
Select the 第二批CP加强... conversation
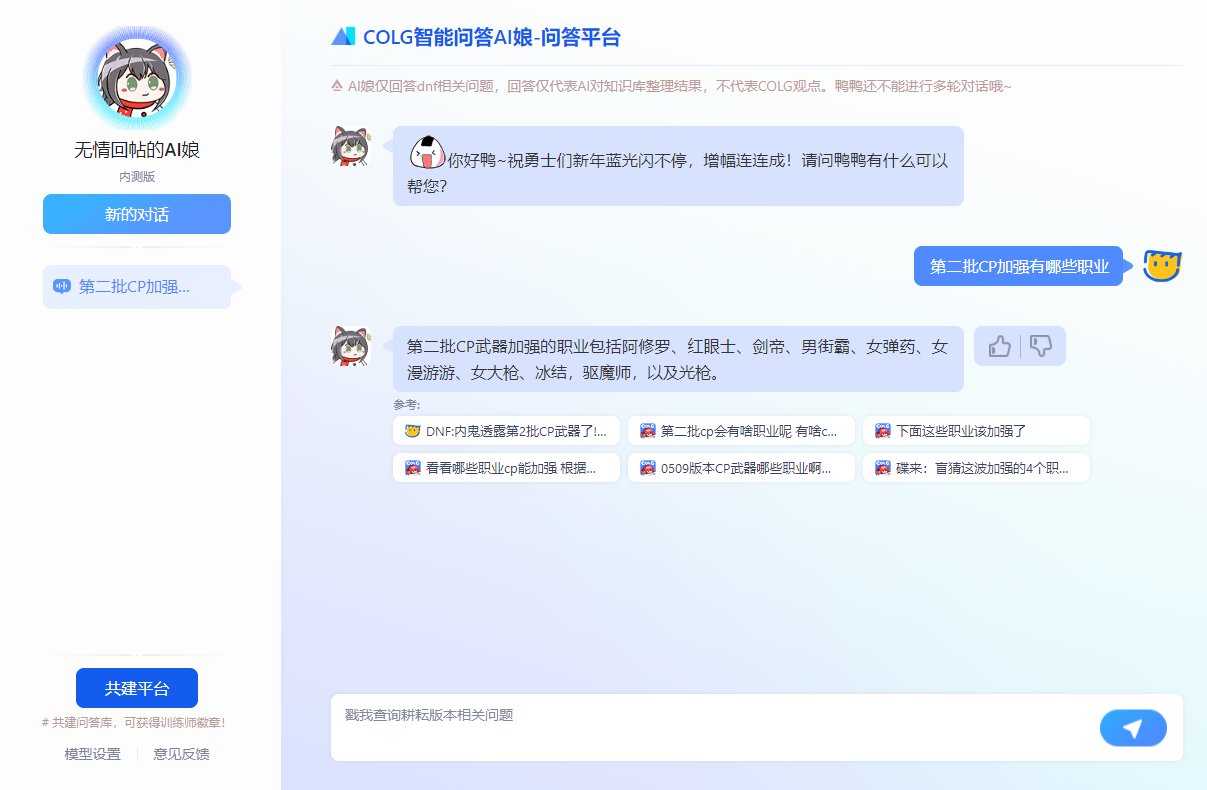137,287
